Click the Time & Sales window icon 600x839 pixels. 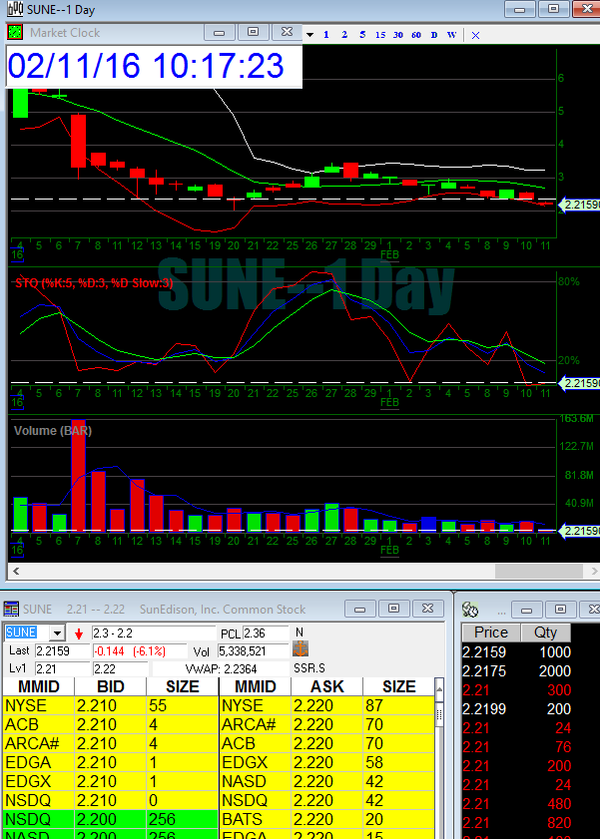pos(470,609)
